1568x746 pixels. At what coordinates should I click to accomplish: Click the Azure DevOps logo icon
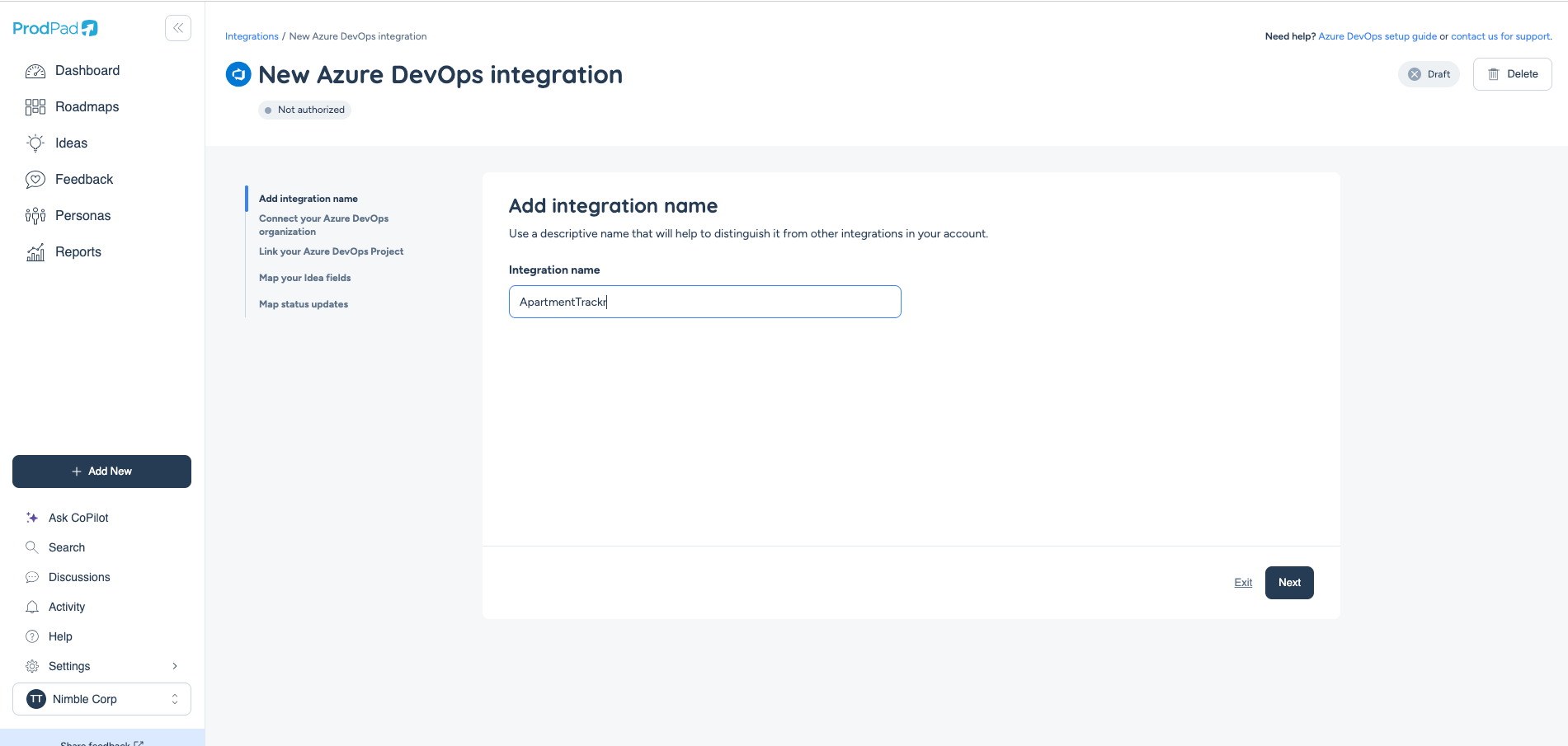(238, 74)
